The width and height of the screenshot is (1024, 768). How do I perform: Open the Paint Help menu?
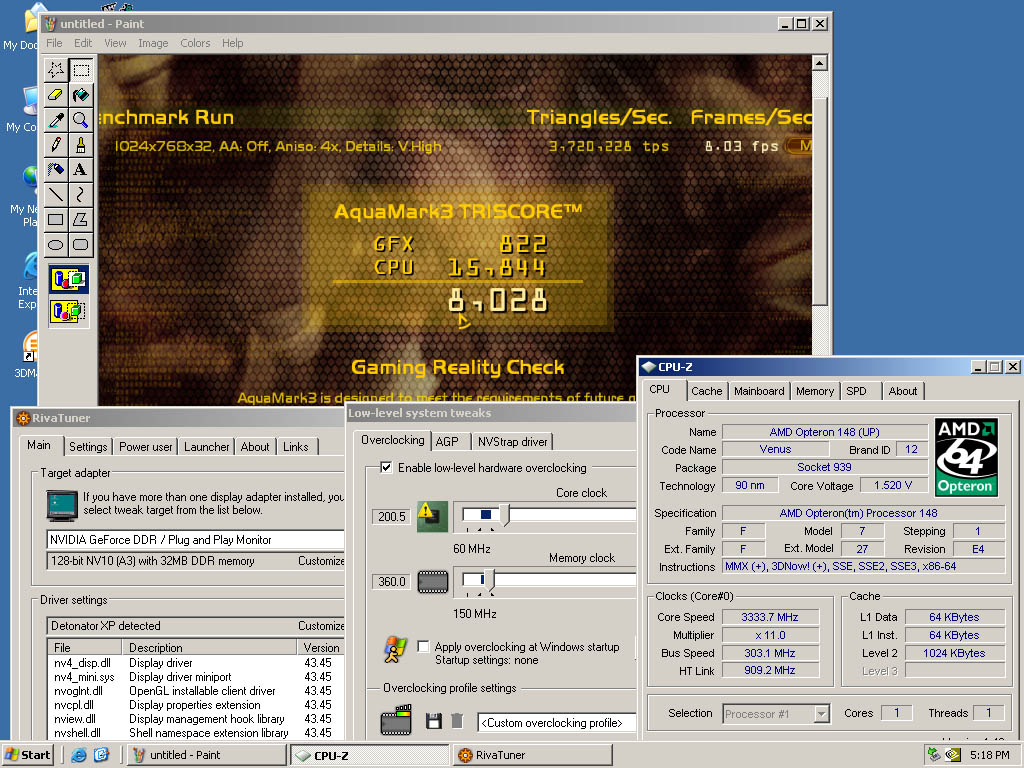232,43
